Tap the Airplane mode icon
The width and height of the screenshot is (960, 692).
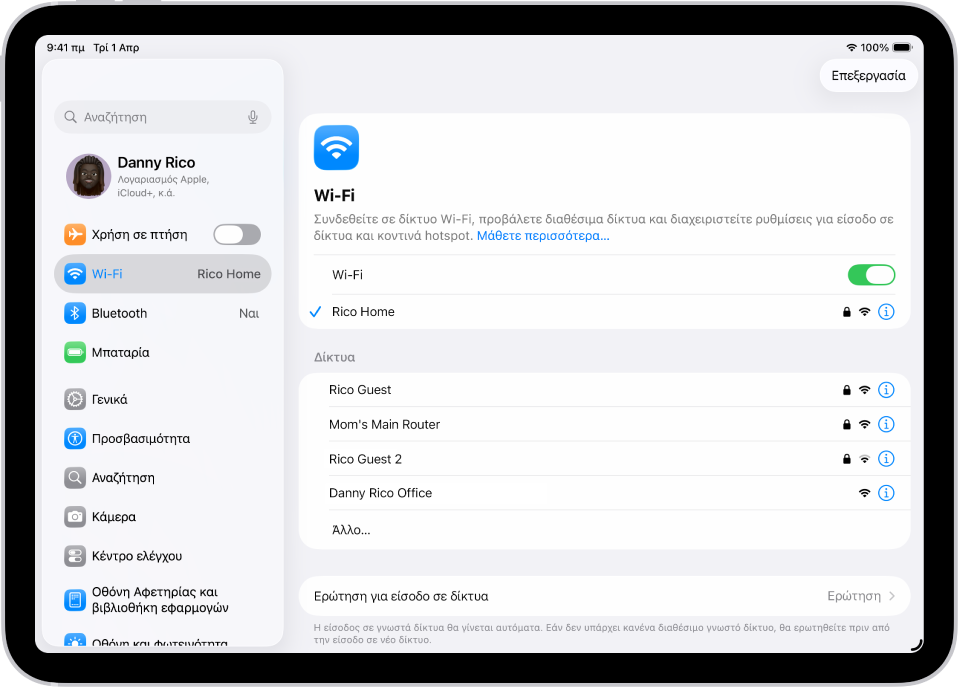click(x=75, y=235)
